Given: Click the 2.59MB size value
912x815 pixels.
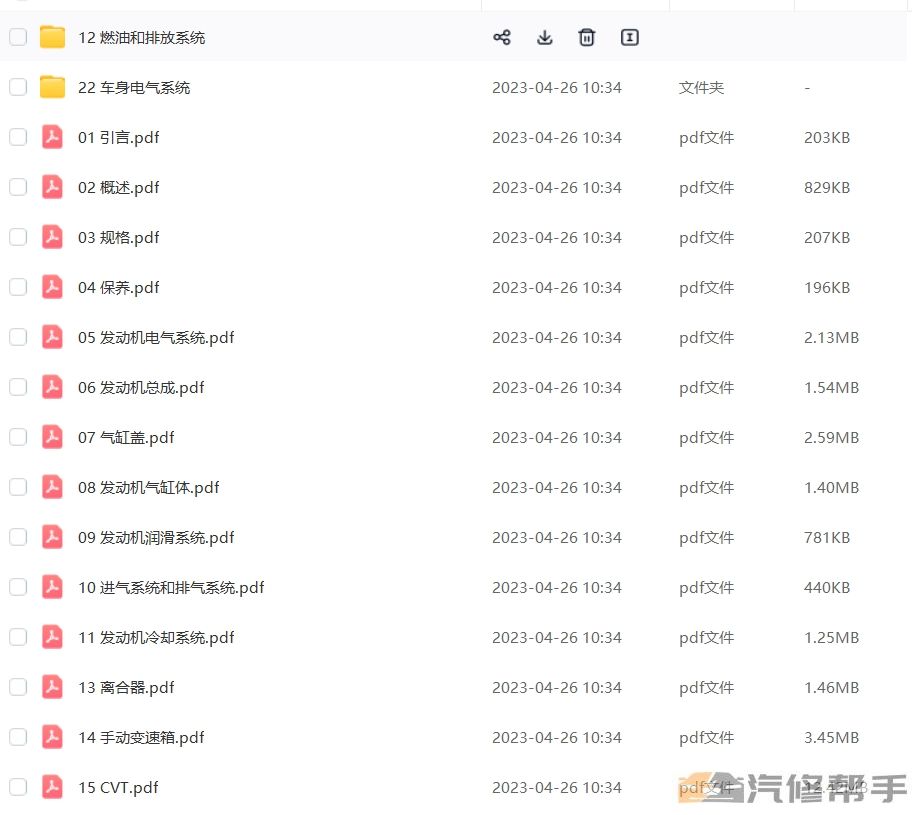Looking at the screenshot, I should tap(831, 438).
